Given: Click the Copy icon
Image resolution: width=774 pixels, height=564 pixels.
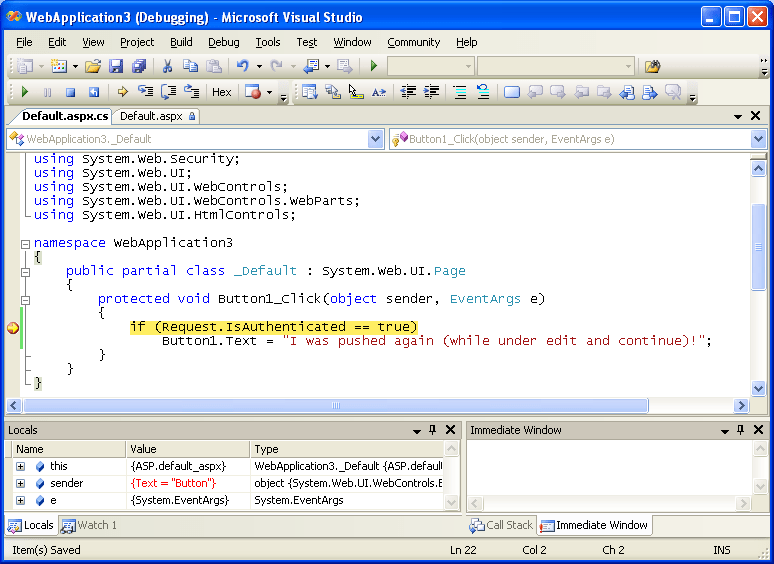Looking at the screenshot, I should [190, 66].
